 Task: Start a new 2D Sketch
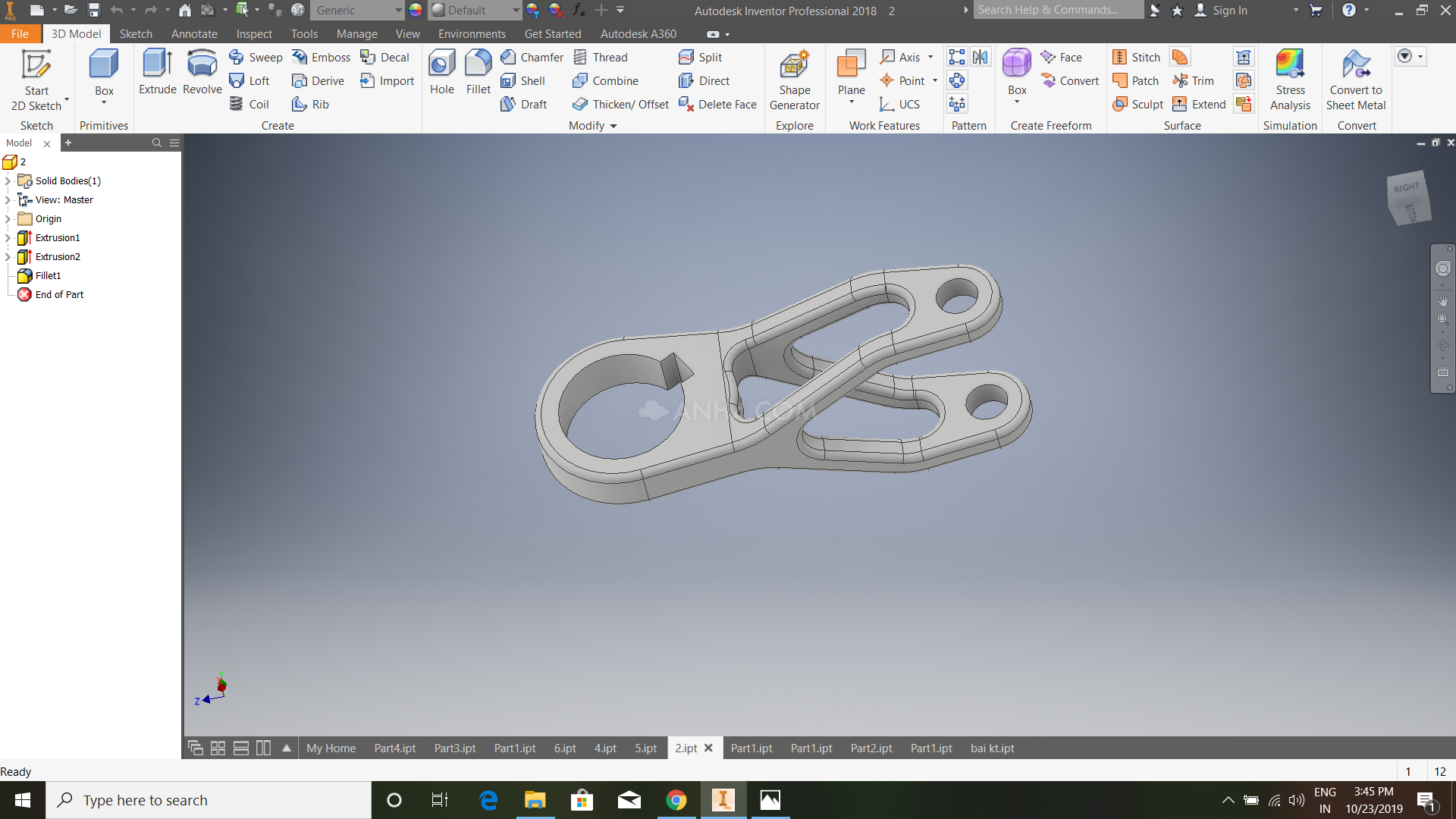click(x=36, y=80)
